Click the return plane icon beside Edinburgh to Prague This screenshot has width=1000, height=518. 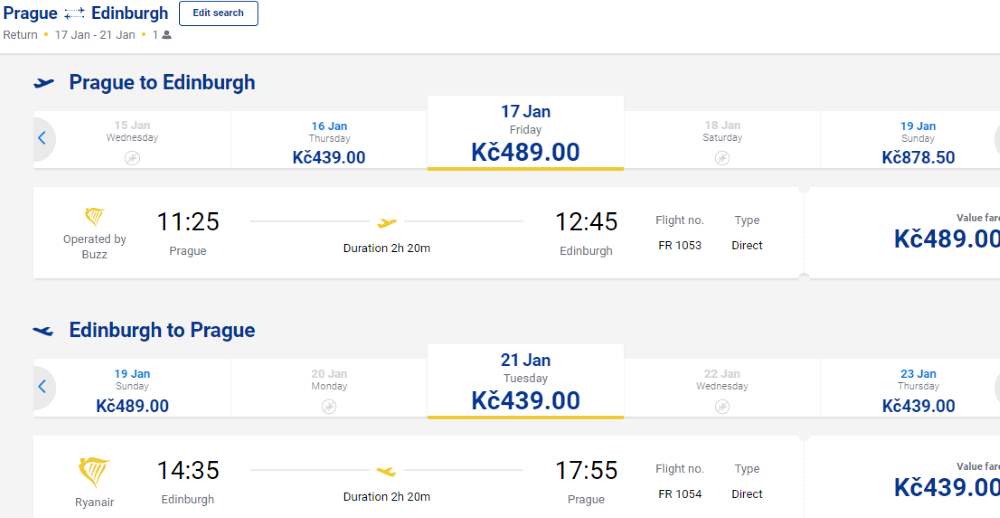pos(44,330)
